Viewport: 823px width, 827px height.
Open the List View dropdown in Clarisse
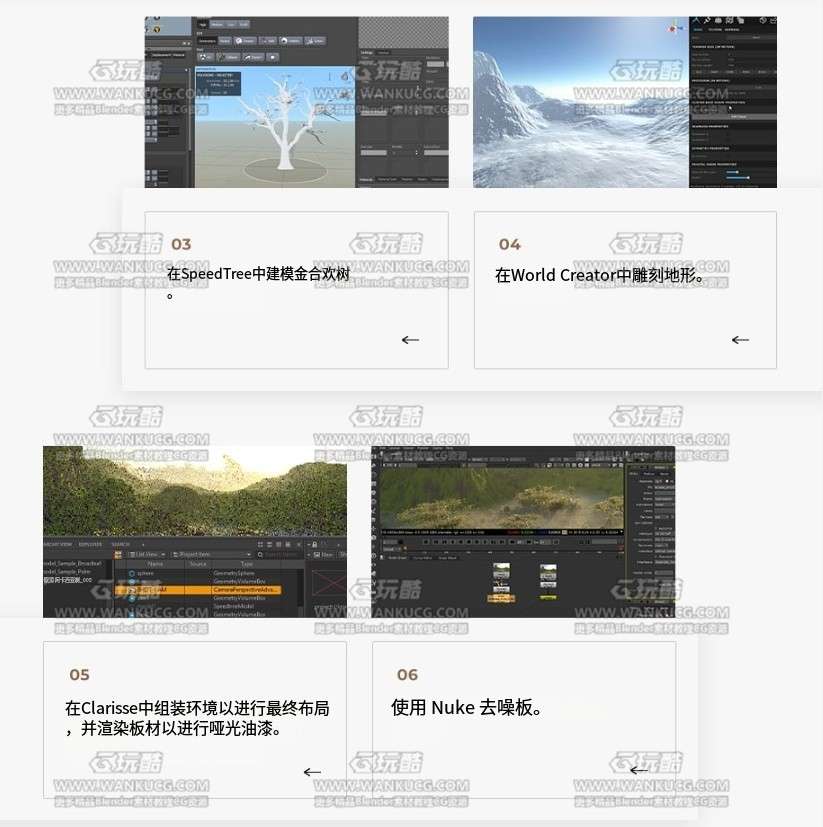(x=147, y=555)
